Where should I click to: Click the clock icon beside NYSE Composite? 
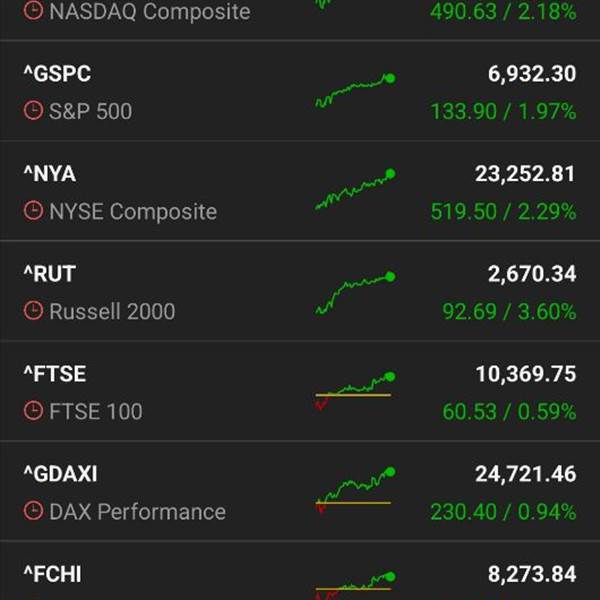[x=33, y=211]
